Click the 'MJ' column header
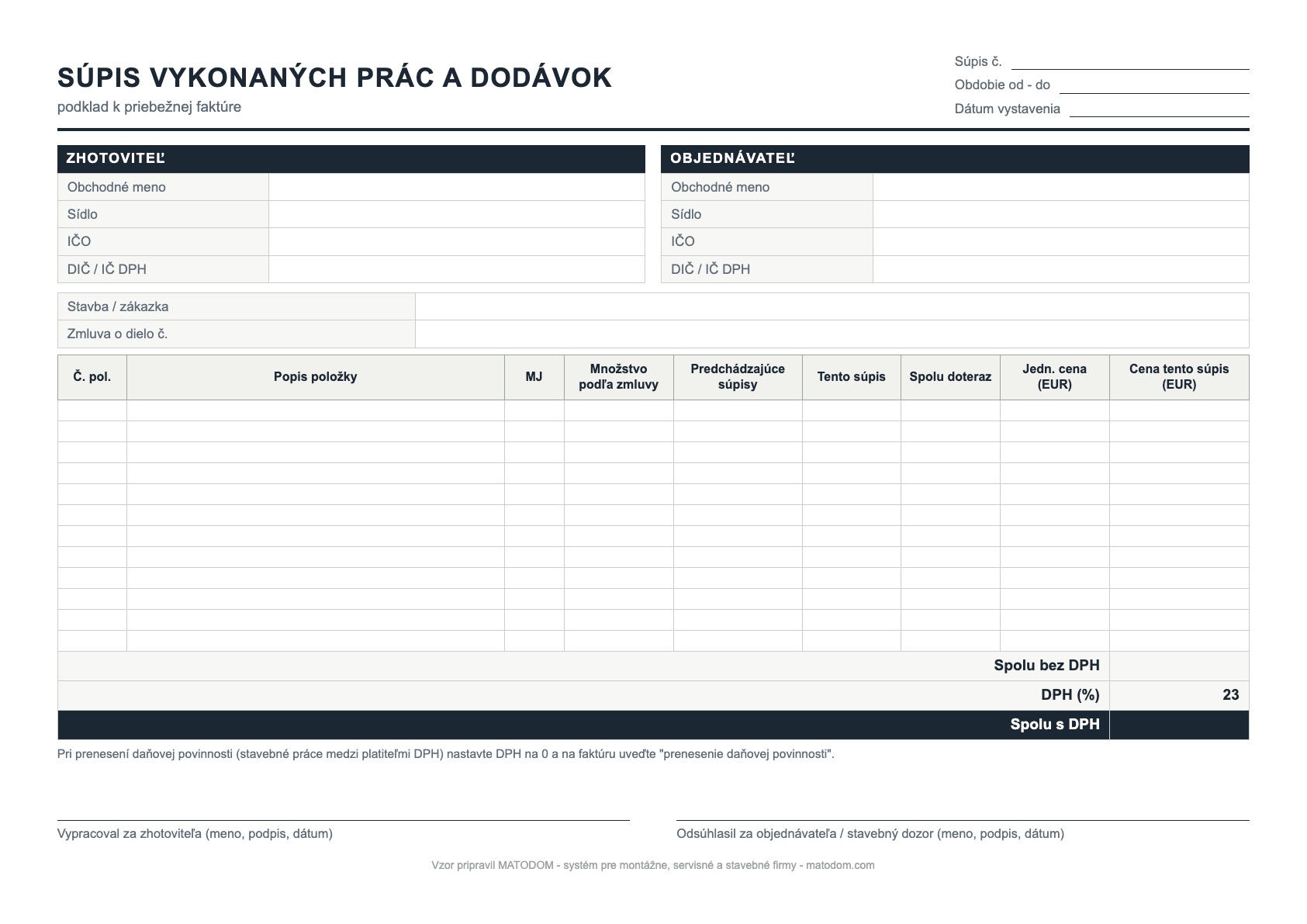Viewport: 1307px width, 924px height. point(534,377)
